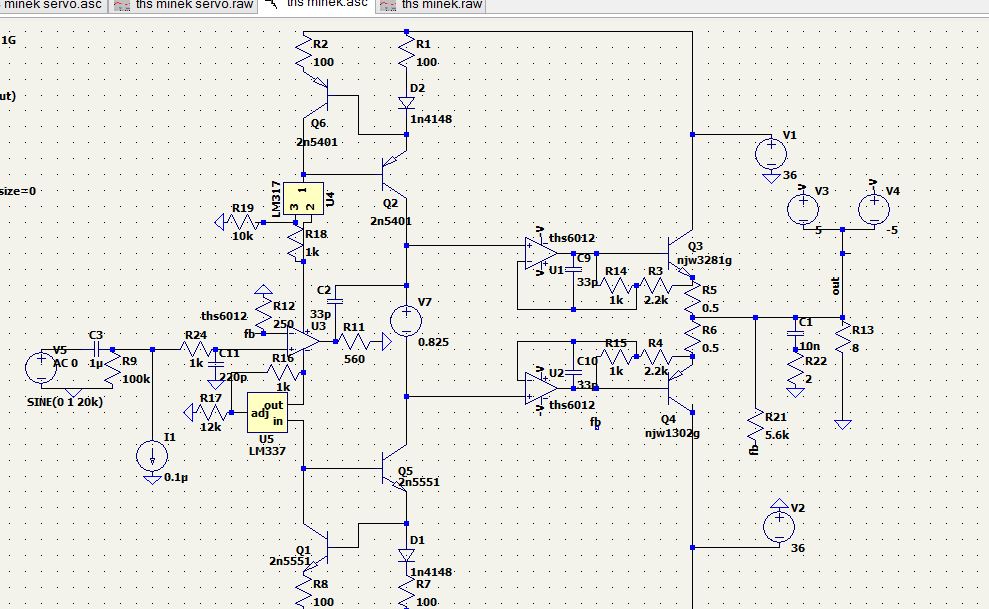
Task: Select output transistor Q3 symbol
Action: 680,254
